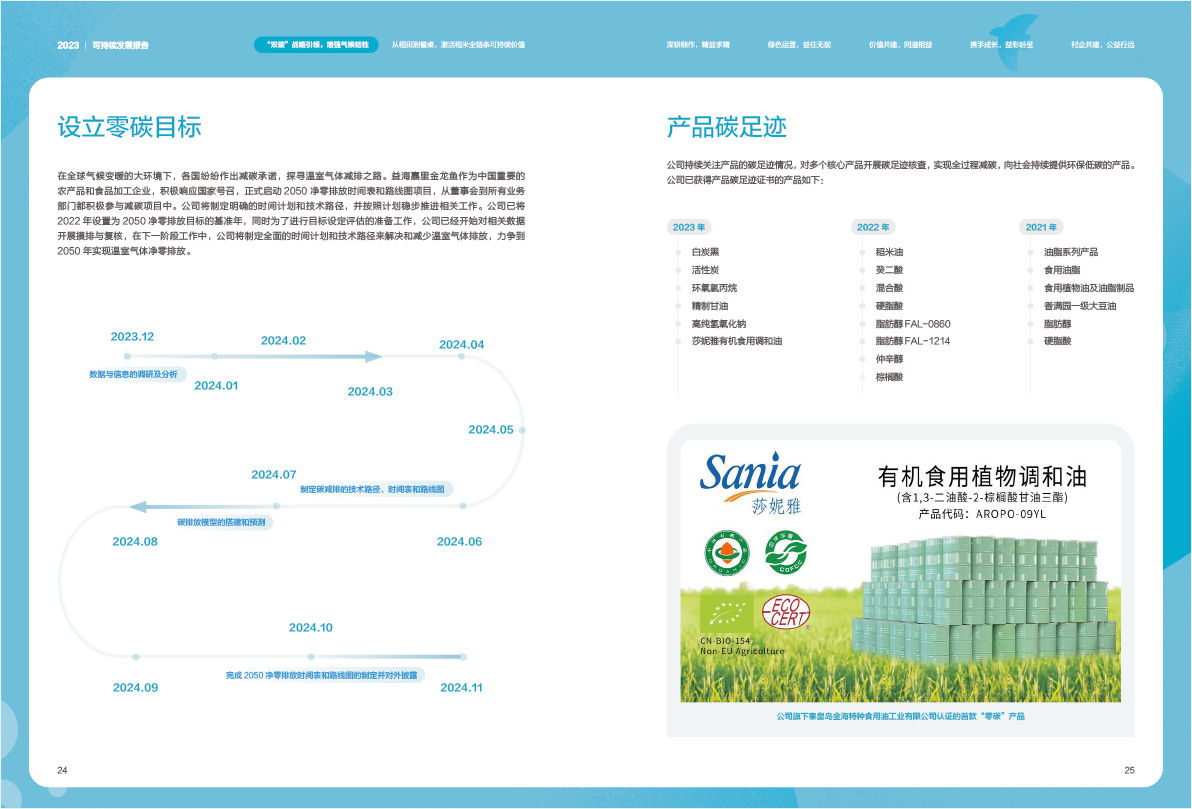
Task: Click the right-pointing timeline arrow near 2024.02
Action: (x=372, y=356)
